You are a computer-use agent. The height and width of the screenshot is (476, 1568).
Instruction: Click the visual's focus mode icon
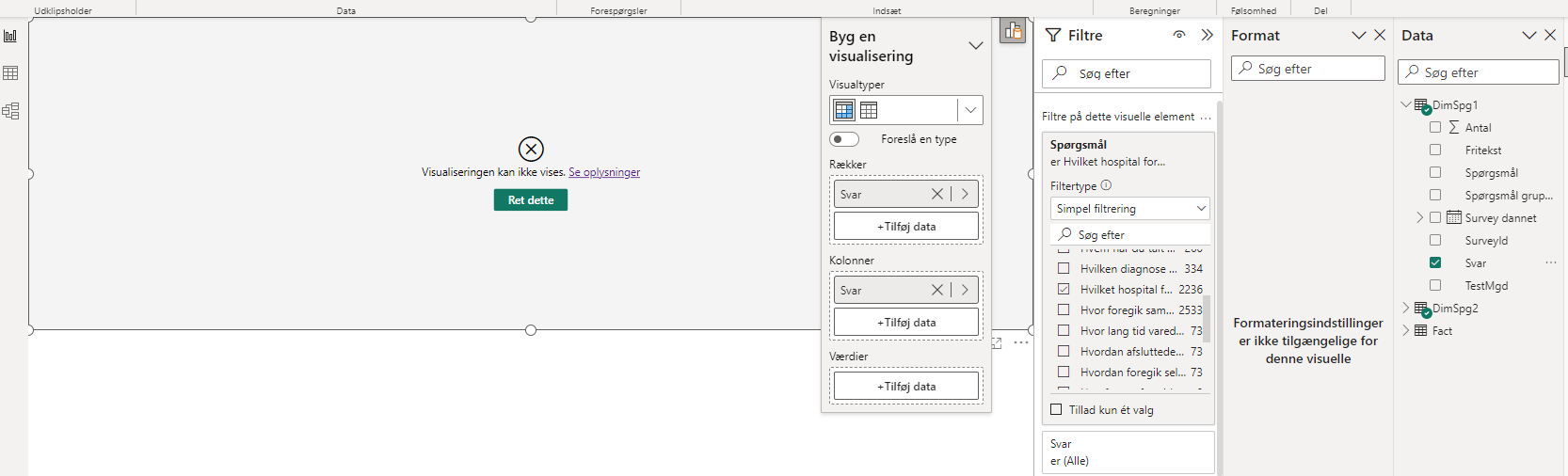(x=997, y=342)
